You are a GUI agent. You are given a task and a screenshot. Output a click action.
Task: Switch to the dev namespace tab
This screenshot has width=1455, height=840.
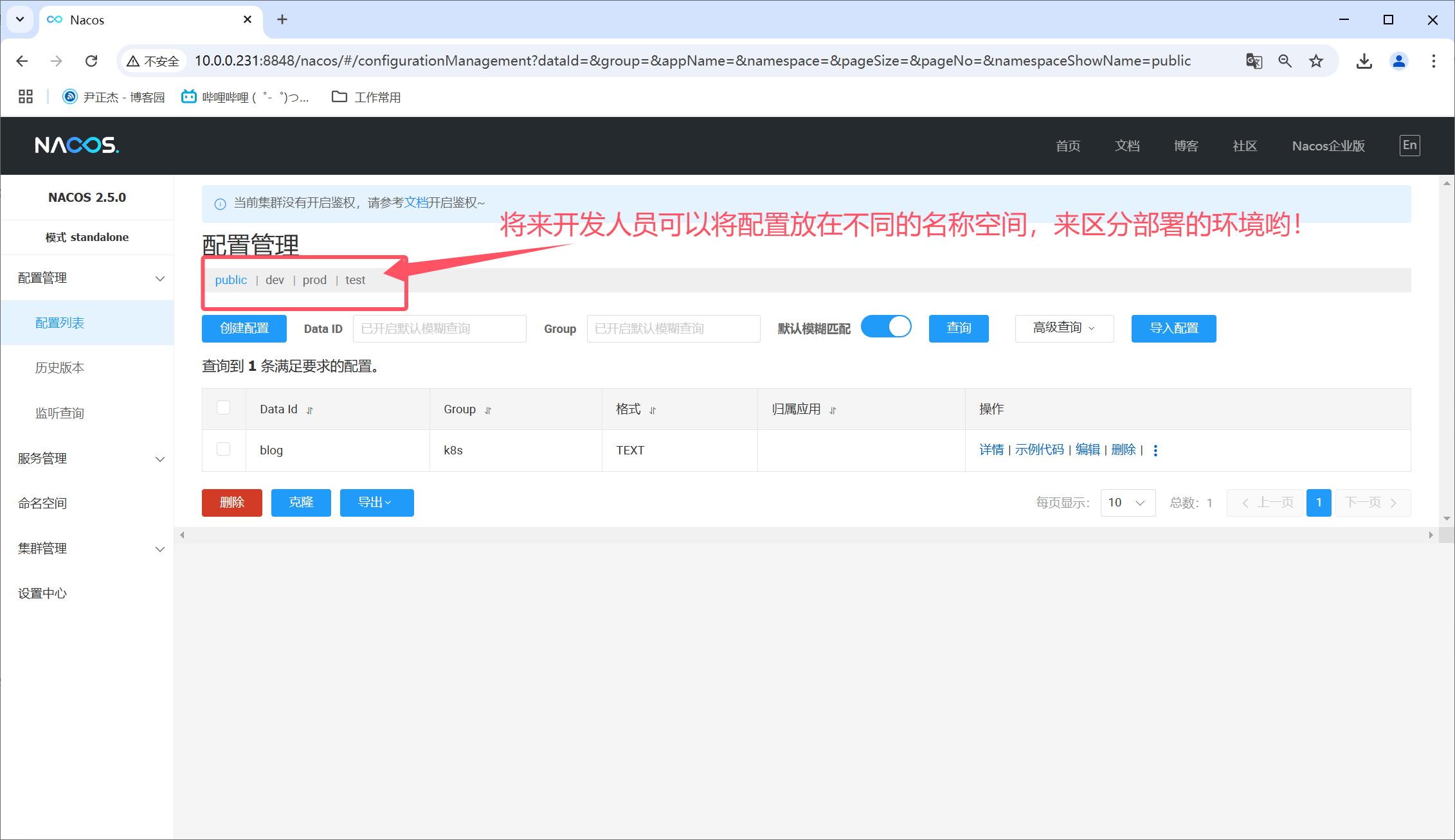[275, 280]
